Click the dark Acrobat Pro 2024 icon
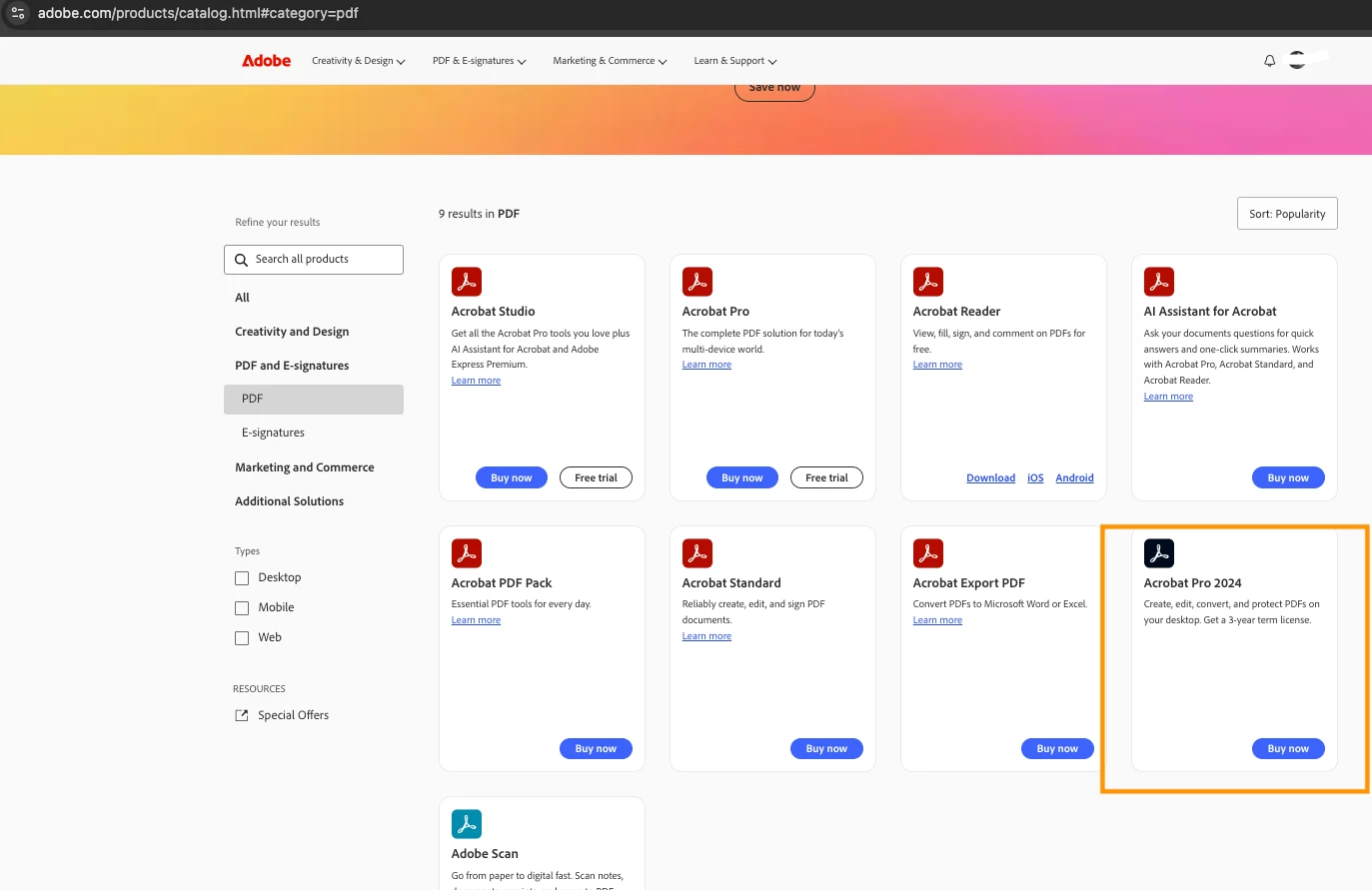Image resolution: width=1372 pixels, height=890 pixels. (1159, 553)
